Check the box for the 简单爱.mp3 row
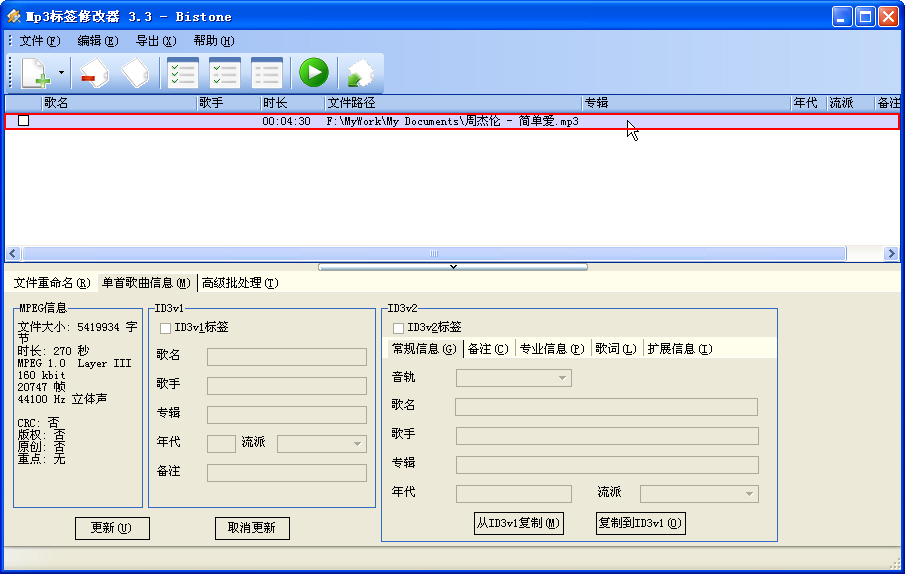Viewport: 905px width, 574px height. point(24,121)
